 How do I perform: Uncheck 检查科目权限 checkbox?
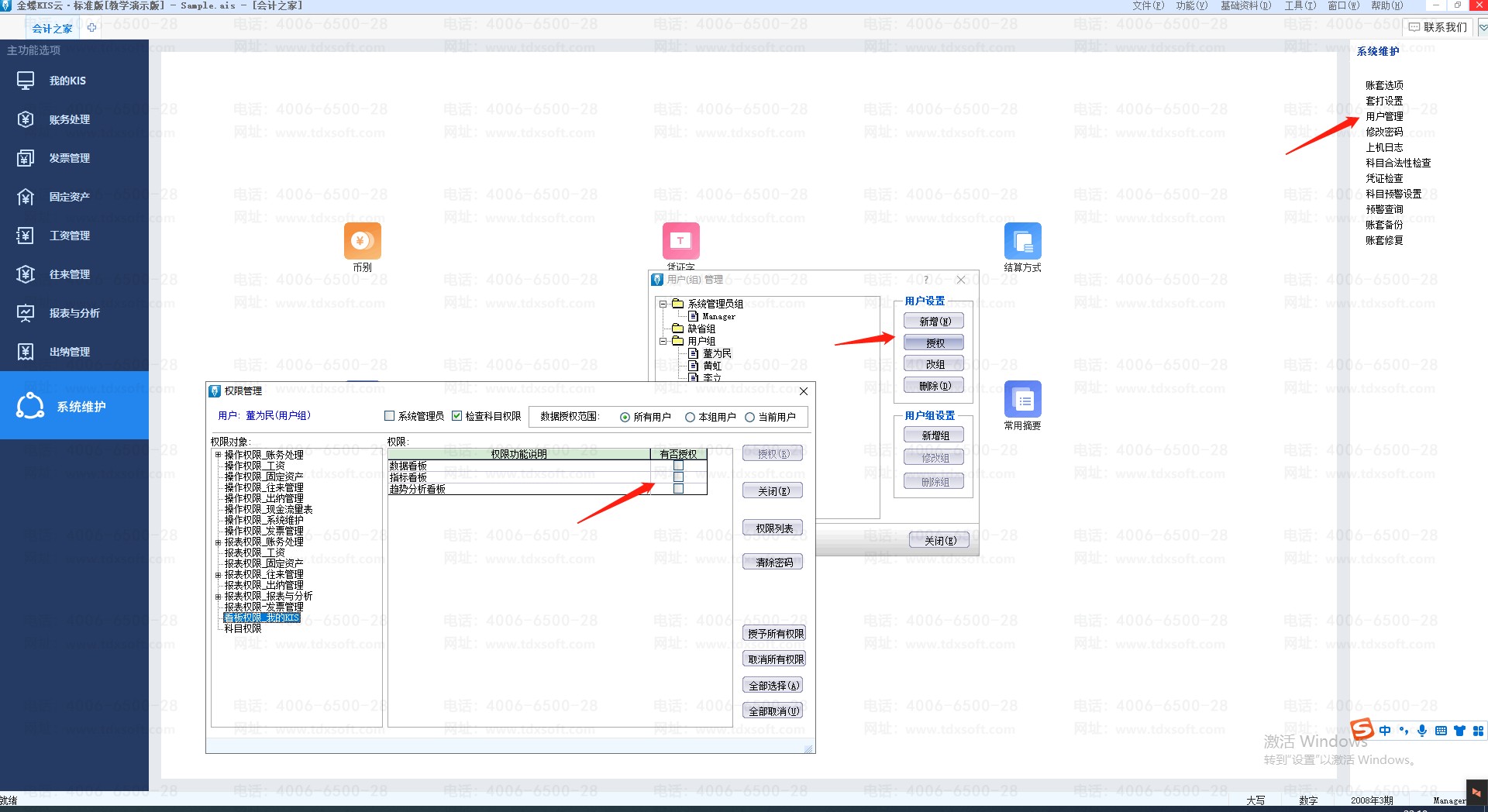point(457,416)
